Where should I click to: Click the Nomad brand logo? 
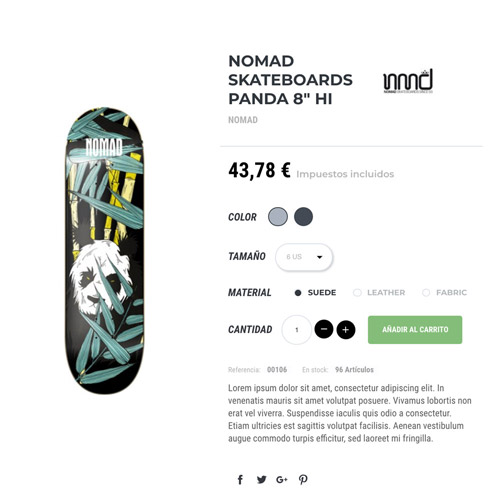408,81
